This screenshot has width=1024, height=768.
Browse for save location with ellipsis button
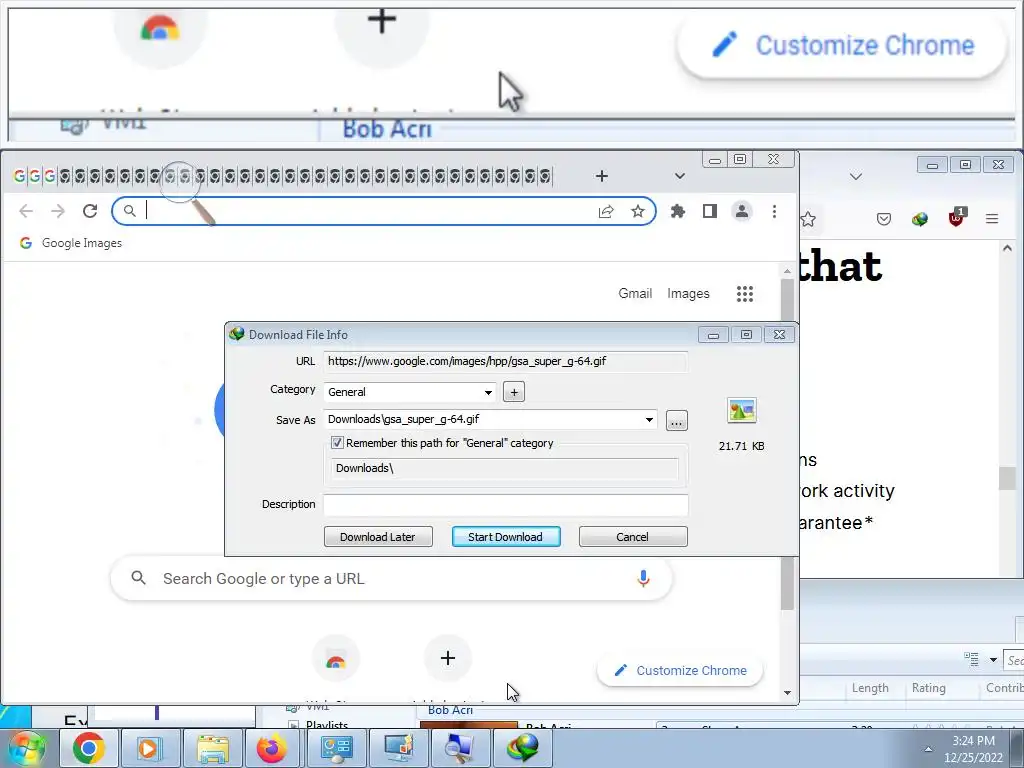677,421
